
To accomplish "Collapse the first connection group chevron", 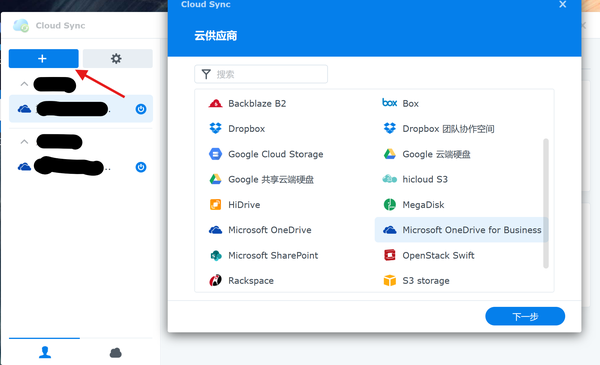I will coord(24,84).
